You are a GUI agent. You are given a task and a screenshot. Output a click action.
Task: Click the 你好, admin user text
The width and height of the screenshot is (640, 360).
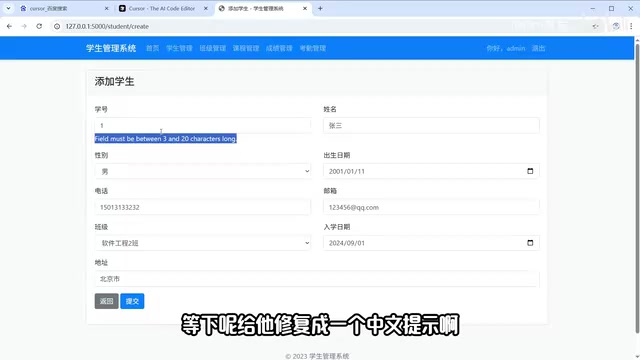506,48
